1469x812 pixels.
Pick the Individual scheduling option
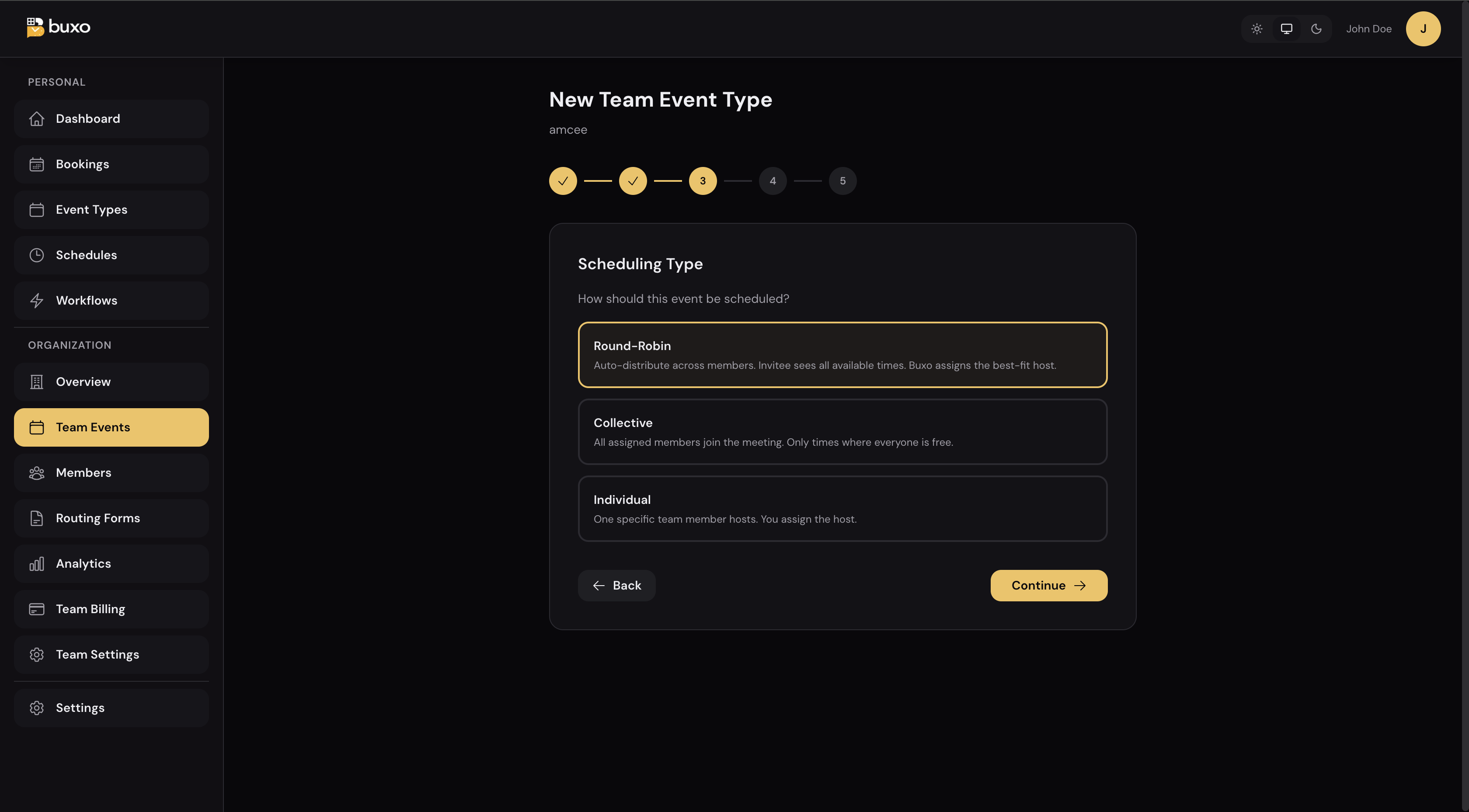click(x=842, y=509)
